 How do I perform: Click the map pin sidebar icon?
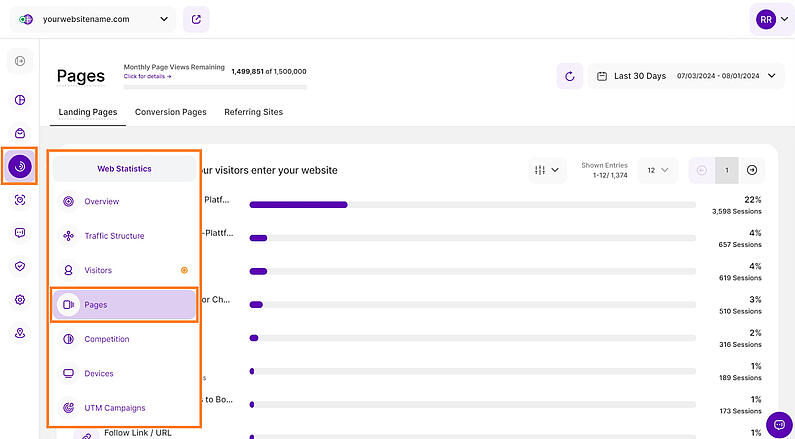click(x=20, y=333)
